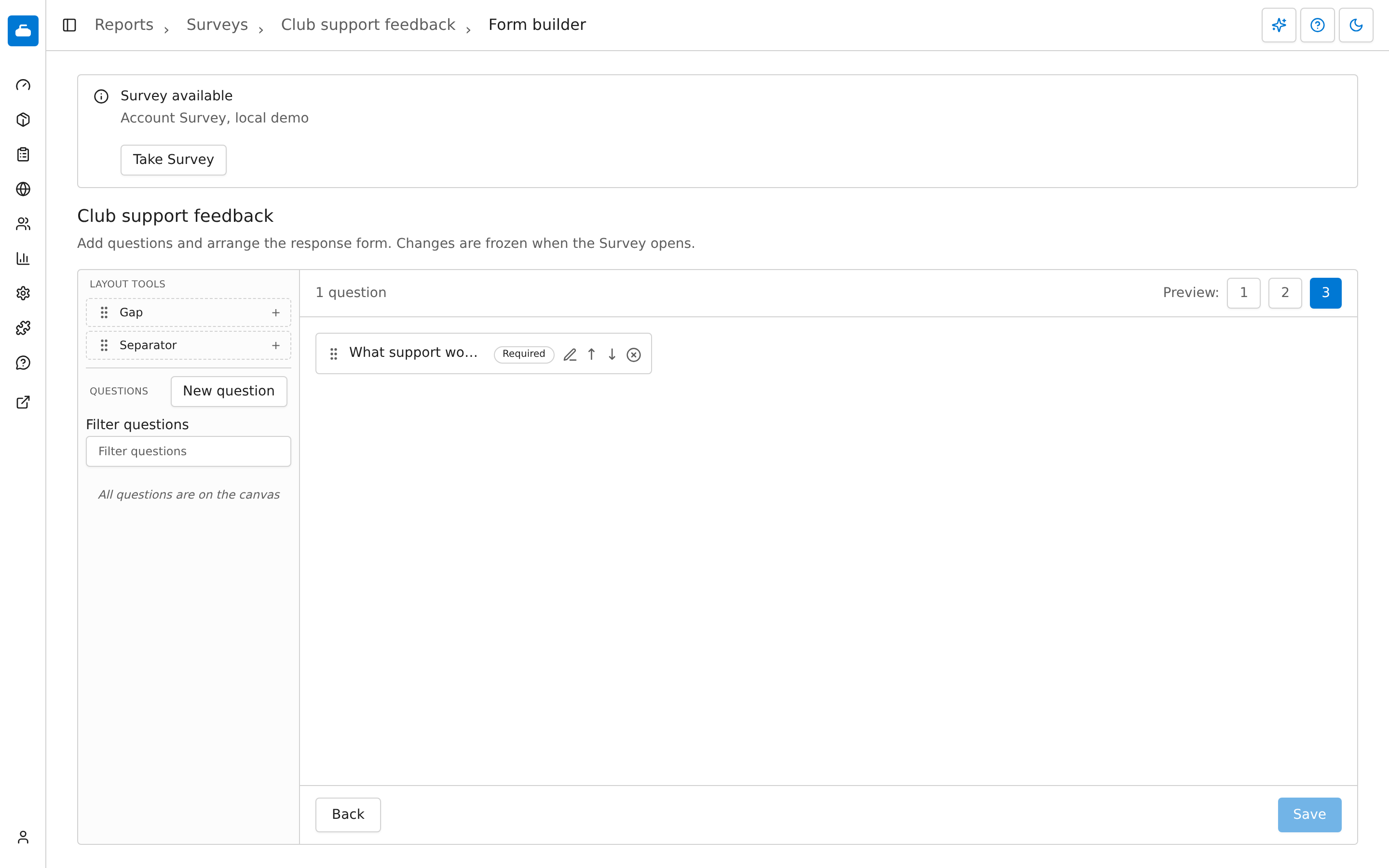Screen dimensions: 1389x868
Task: Move question up with arrow
Action: point(591,355)
